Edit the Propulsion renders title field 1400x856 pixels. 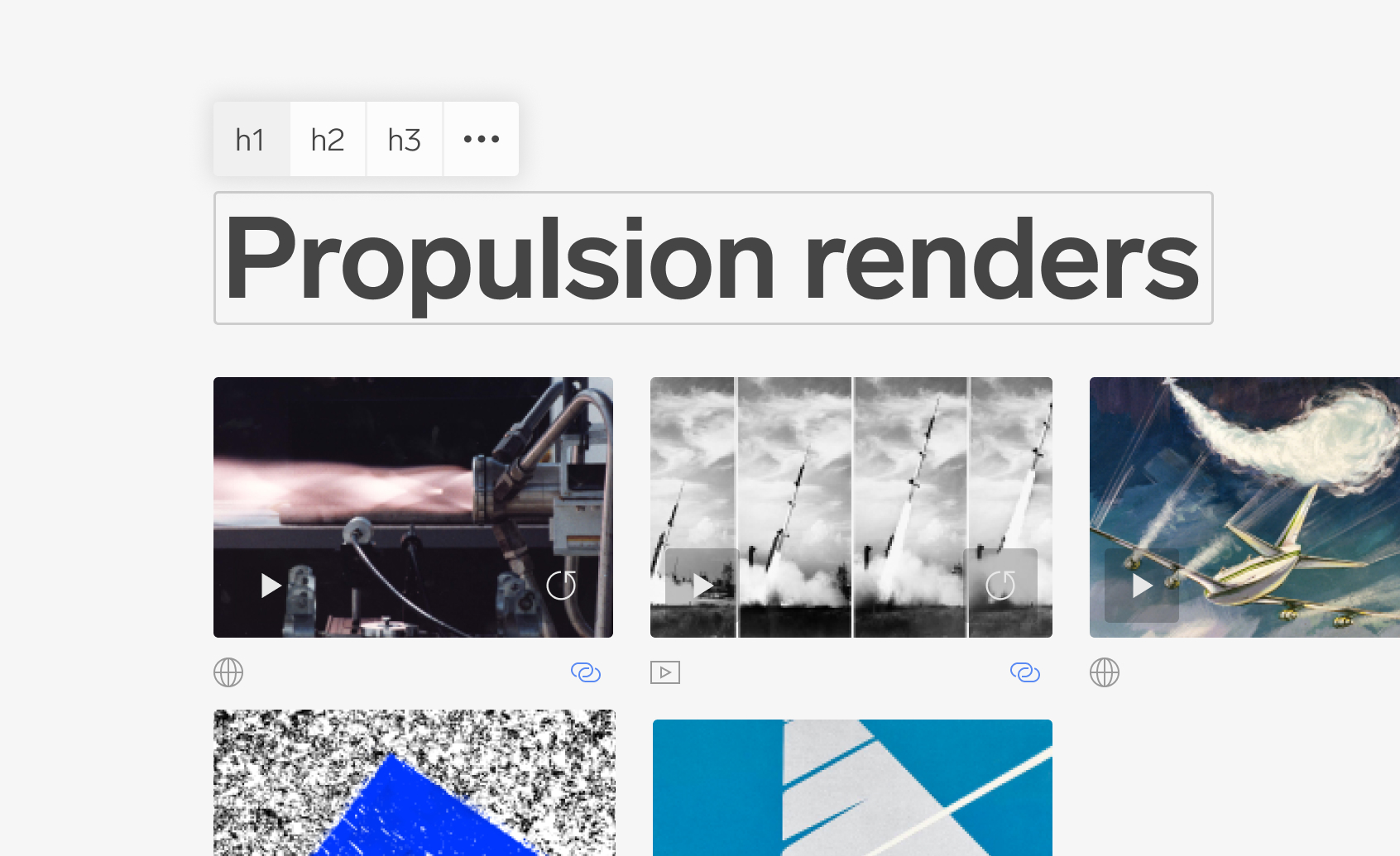coord(713,258)
